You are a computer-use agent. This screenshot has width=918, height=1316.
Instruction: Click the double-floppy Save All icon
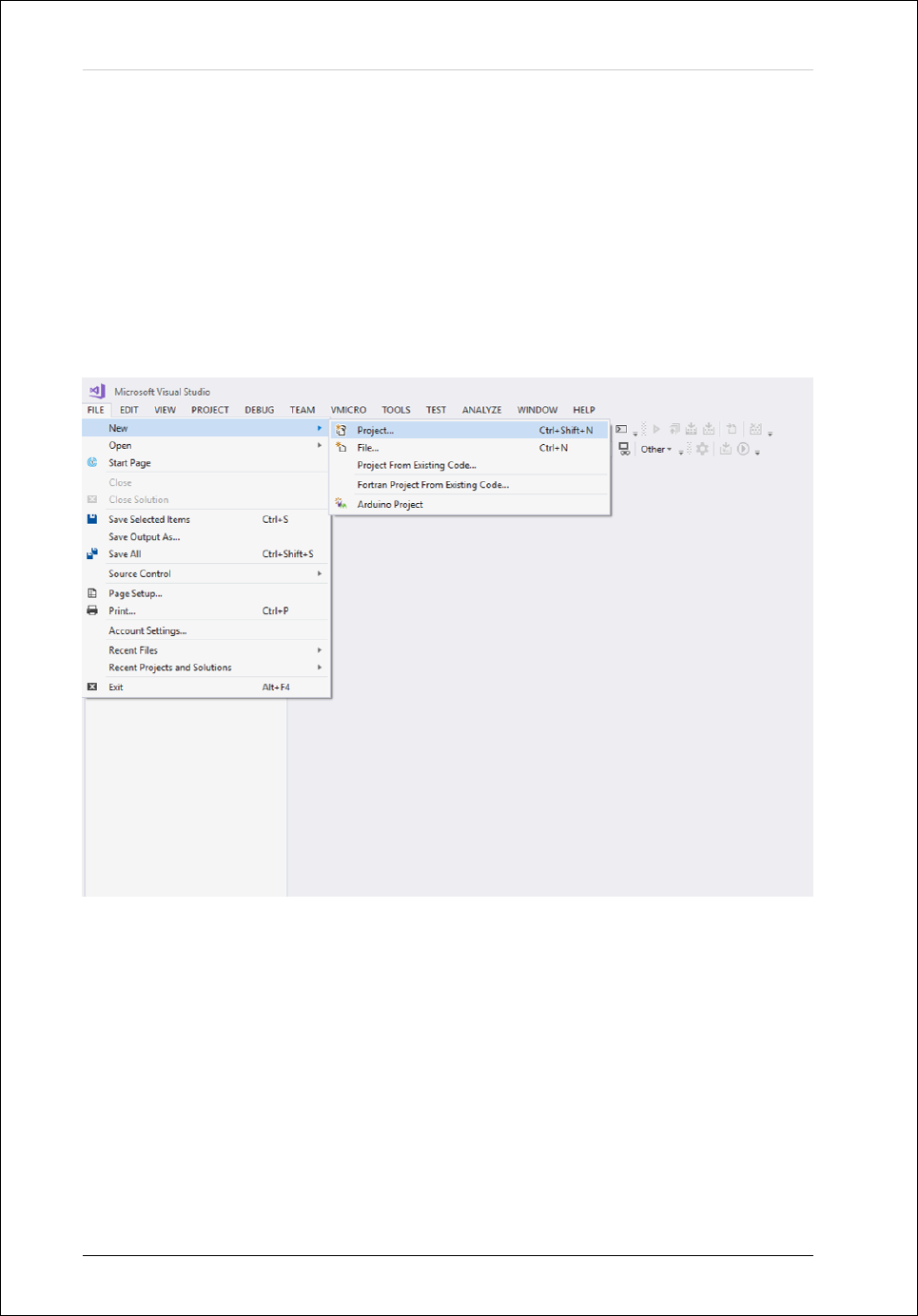tap(92, 553)
